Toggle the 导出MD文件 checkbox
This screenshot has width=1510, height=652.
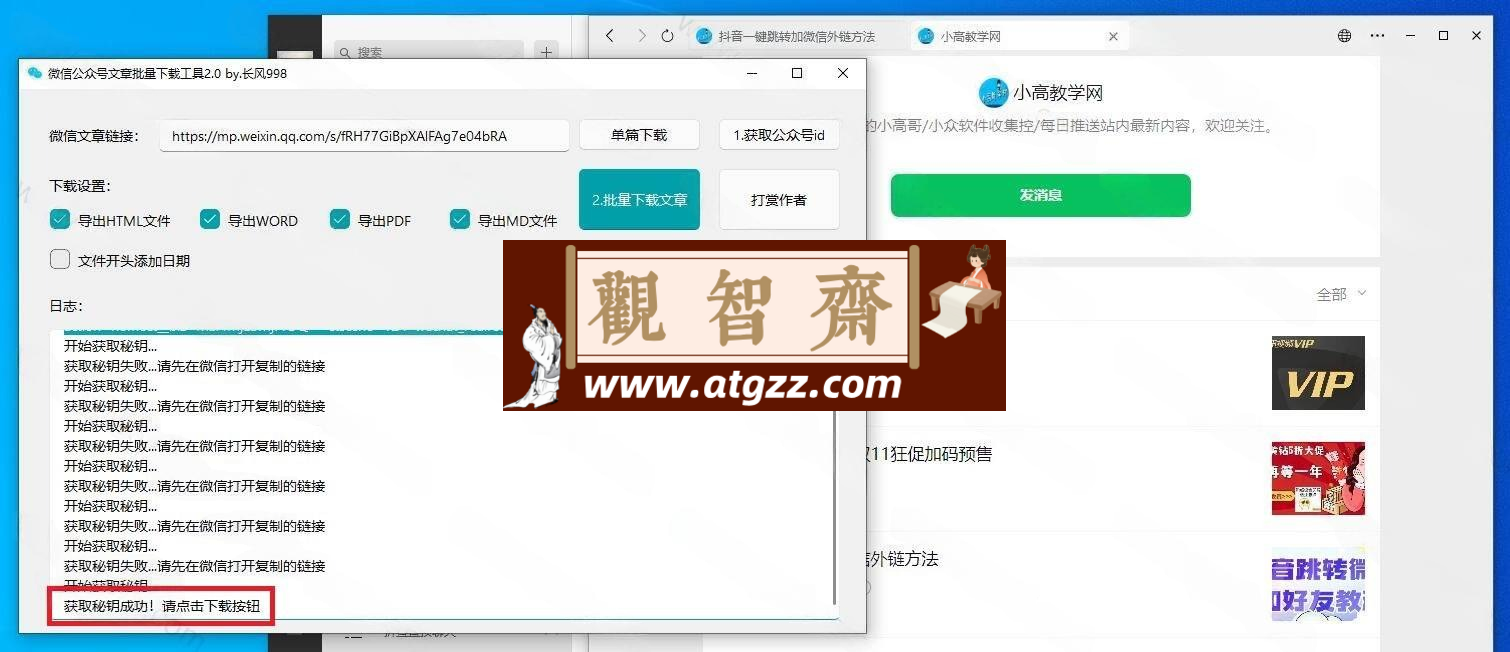tap(460, 220)
